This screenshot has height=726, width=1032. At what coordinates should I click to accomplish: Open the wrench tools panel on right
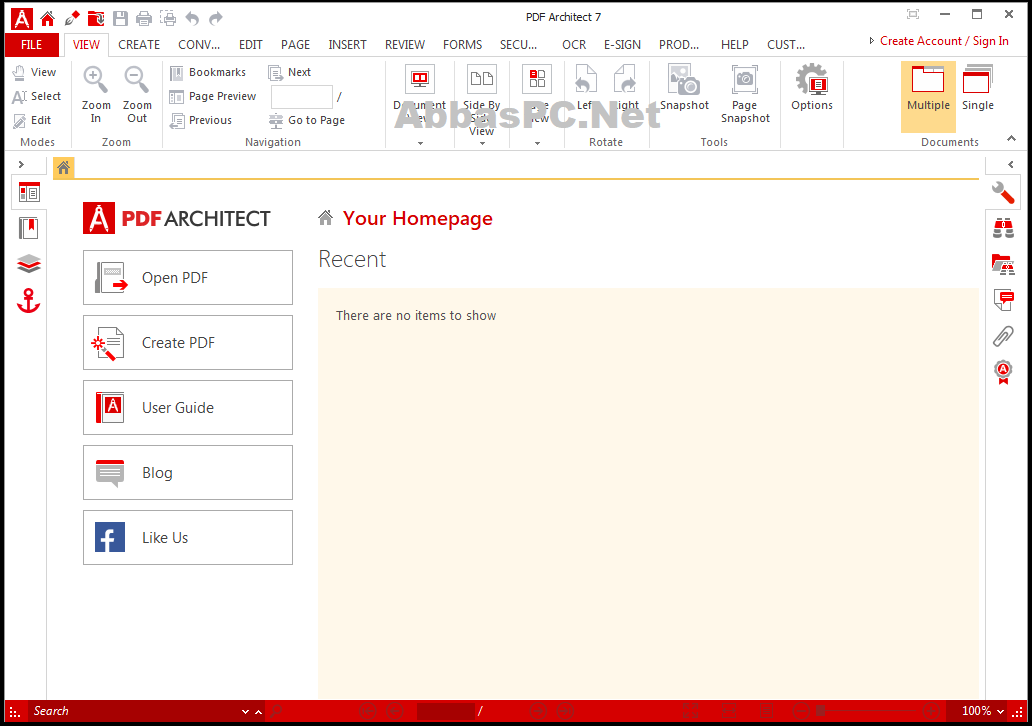(1003, 193)
